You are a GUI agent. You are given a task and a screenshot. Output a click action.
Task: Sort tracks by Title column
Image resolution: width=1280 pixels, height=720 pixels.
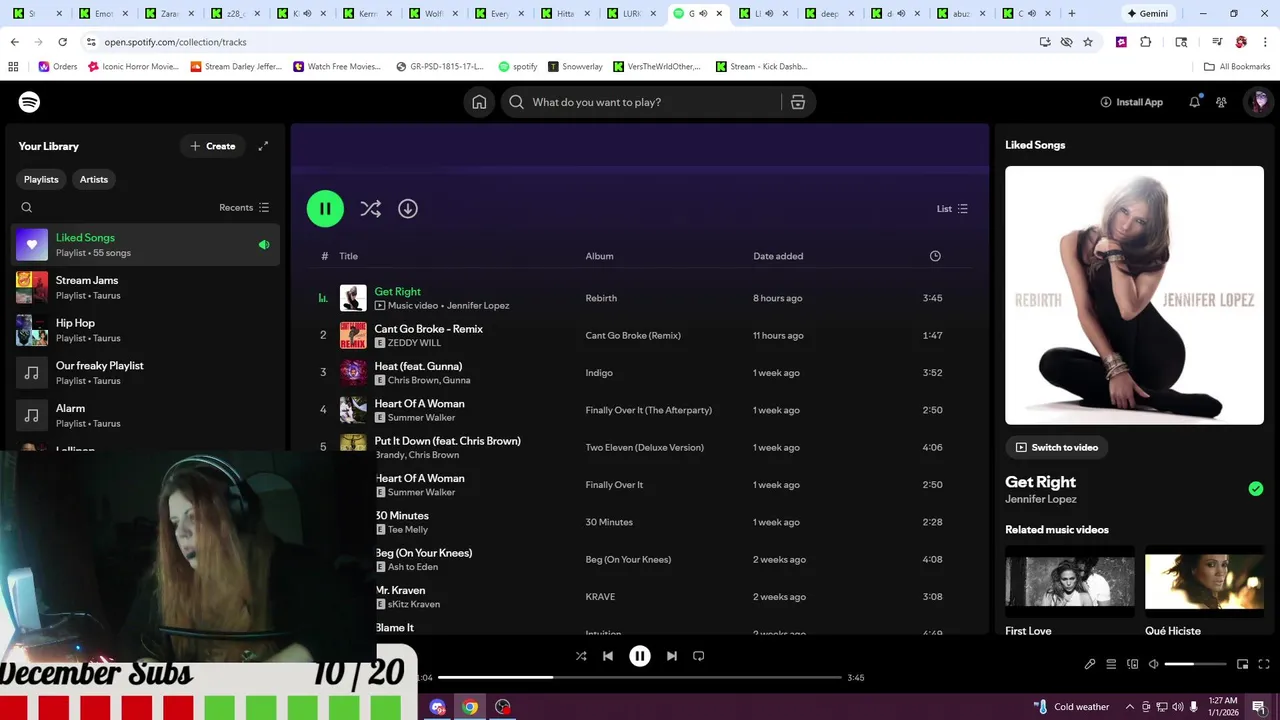[348, 256]
